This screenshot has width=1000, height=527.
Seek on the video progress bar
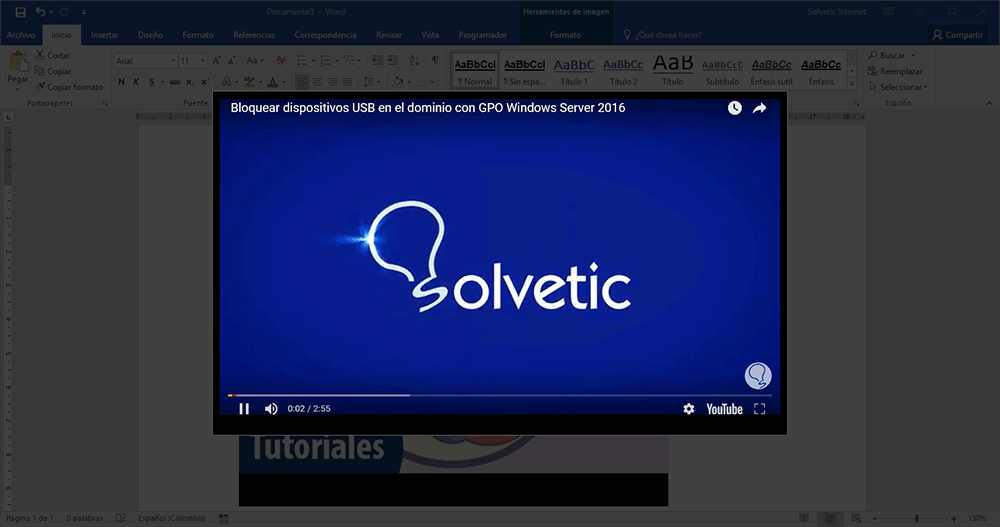click(x=499, y=396)
